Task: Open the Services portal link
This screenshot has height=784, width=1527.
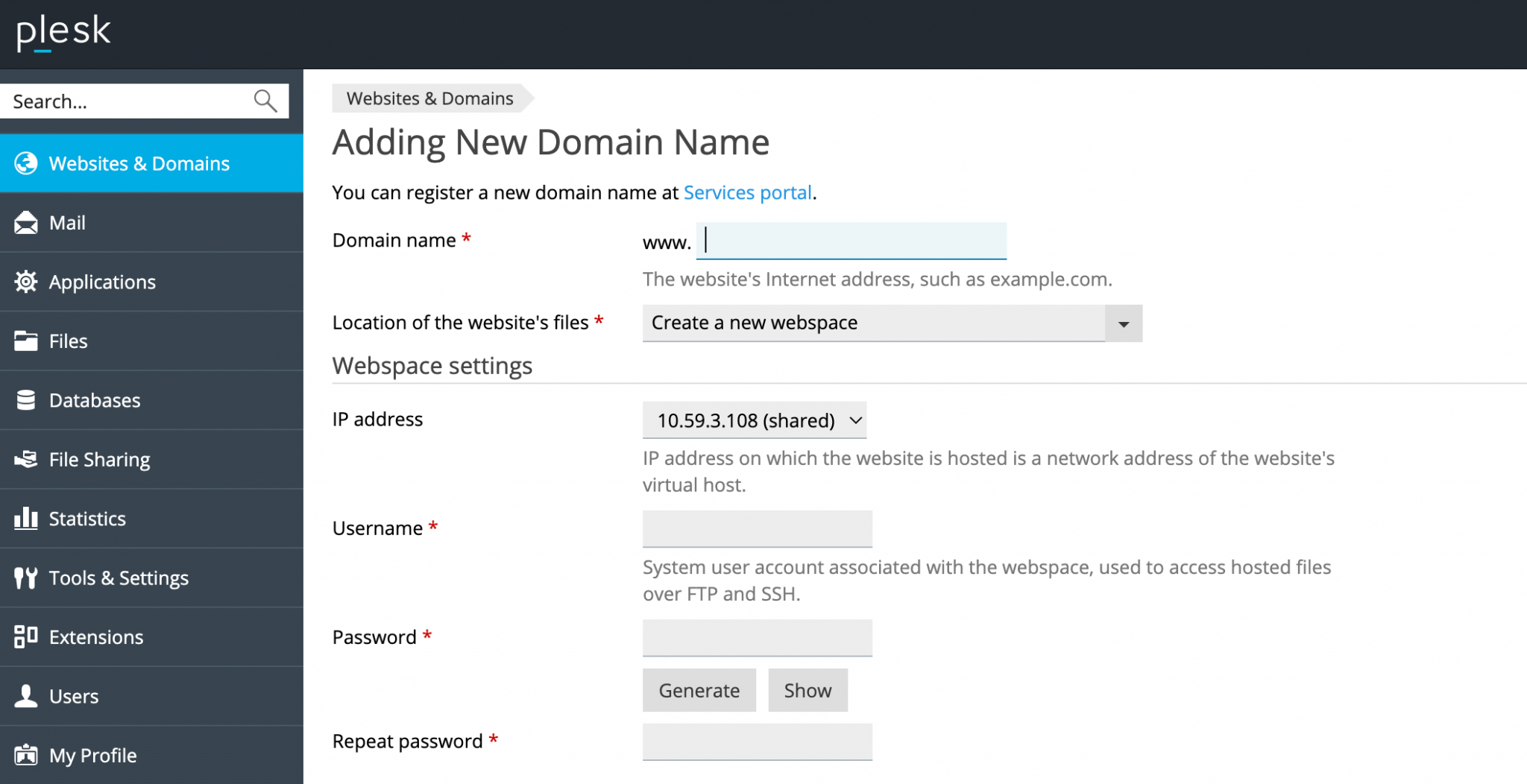Action: (x=747, y=192)
